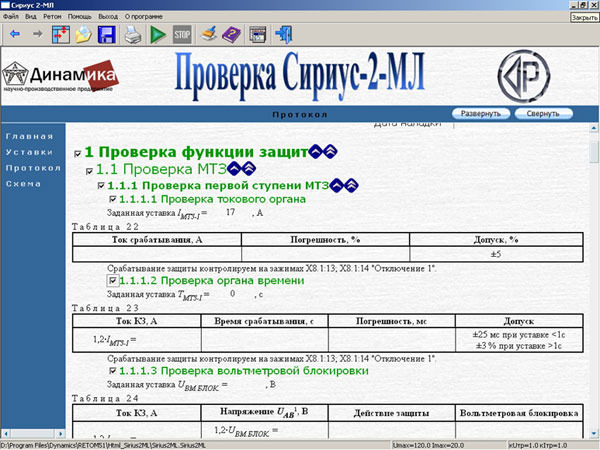Collapse section 1.1 Проверка МТЗ with arrow icon
The width and height of the screenshot is (600, 450).
point(233,170)
